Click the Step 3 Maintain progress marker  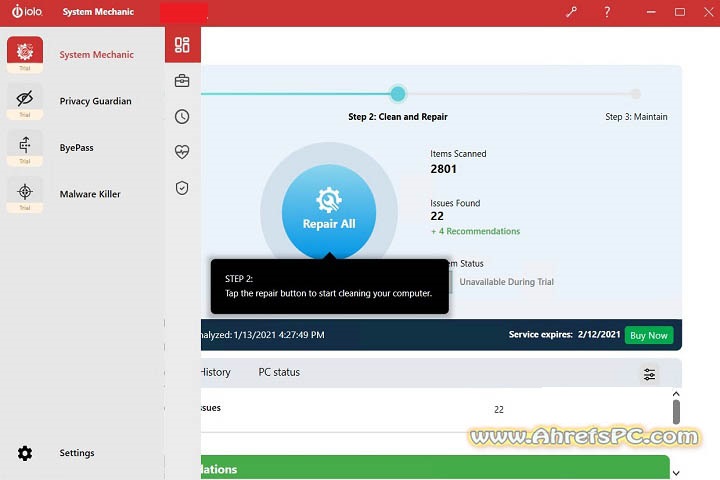pyautogui.click(x=636, y=94)
